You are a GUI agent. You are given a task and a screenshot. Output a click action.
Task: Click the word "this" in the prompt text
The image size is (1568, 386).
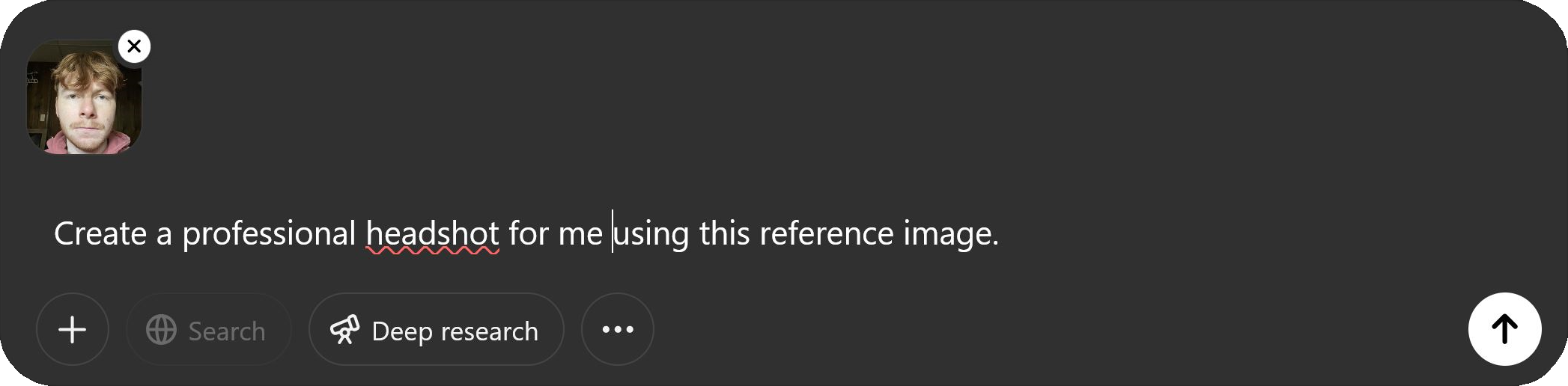(x=724, y=234)
